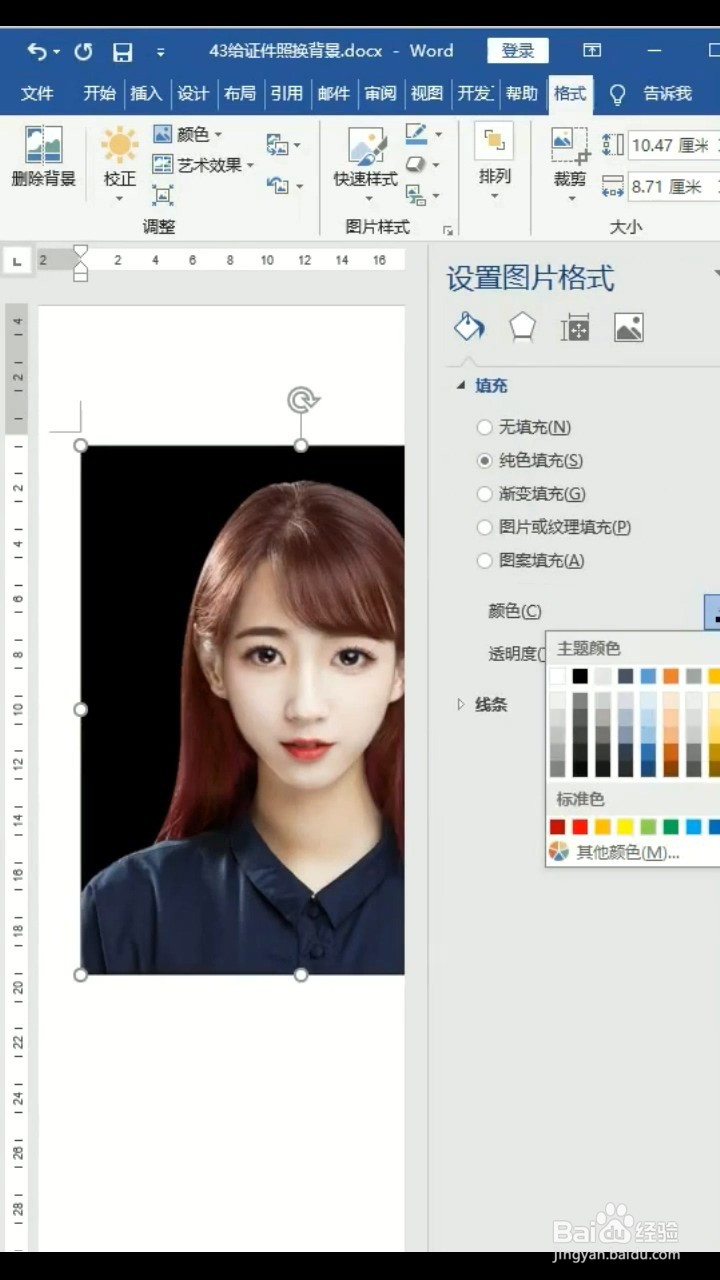The width and height of the screenshot is (720, 1280).
Task: Click the rotation handle above the photo
Action: coord(302,401)
